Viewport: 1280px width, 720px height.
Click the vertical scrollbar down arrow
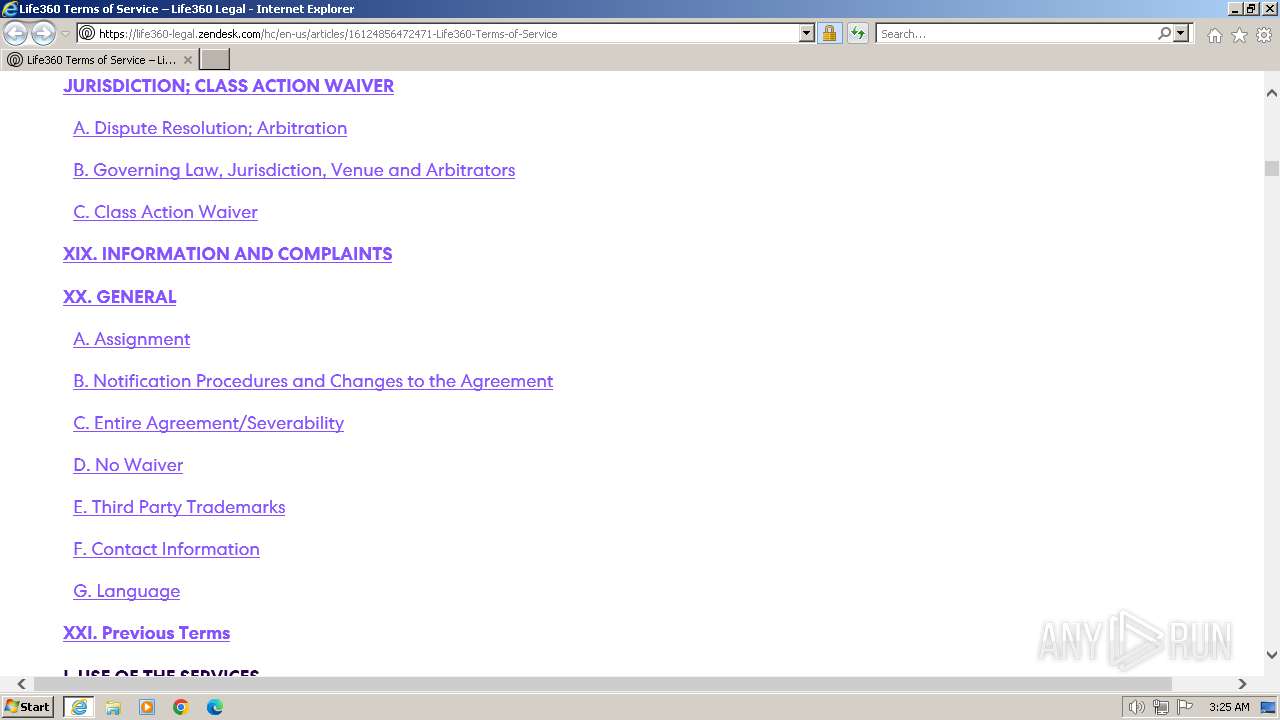[x=1272, y=655]
